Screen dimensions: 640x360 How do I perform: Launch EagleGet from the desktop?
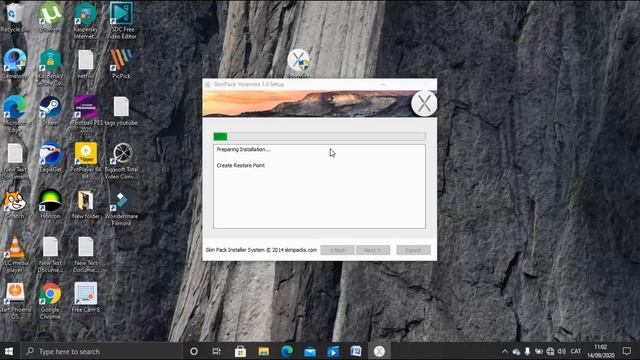(x=50, y=158)
